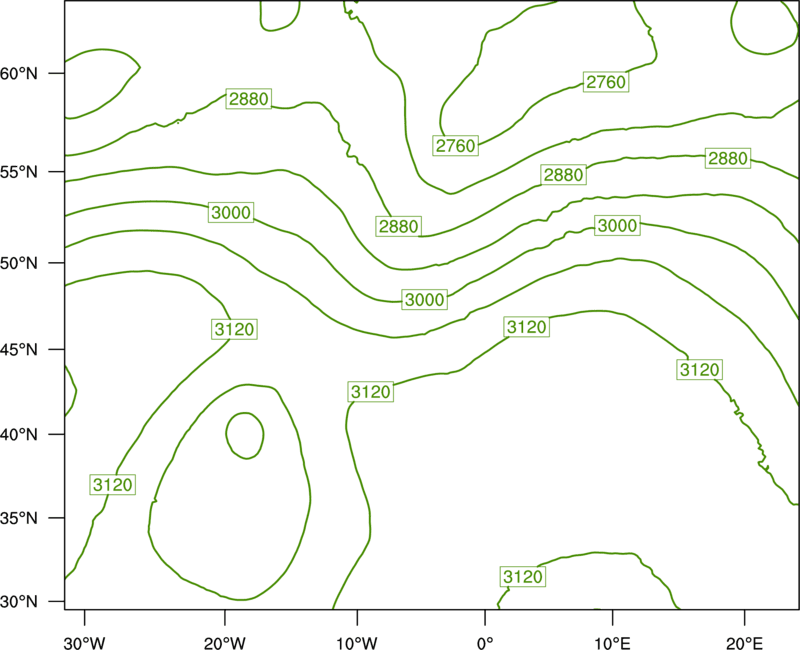This screenshot has height=650, width=800.
Task: Click the 3000 contour label near 10°E, 52°N
Action: click(x=617, y=225)
